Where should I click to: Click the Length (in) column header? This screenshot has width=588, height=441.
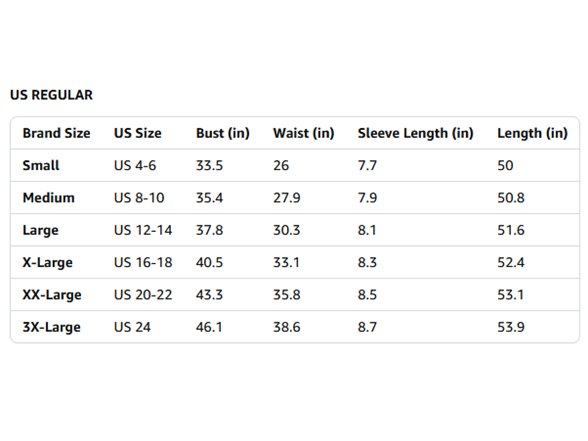(x=532, y=133)
